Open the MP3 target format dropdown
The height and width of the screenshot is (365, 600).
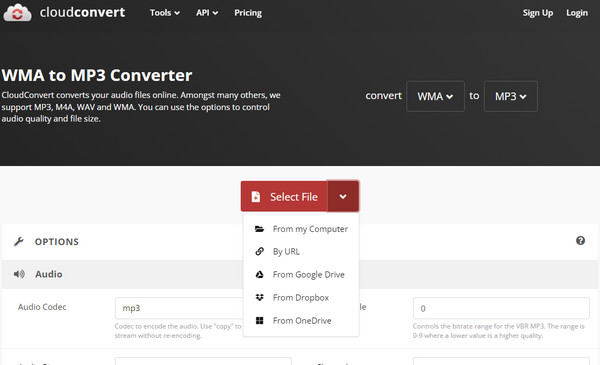click(x=510, y=96)
